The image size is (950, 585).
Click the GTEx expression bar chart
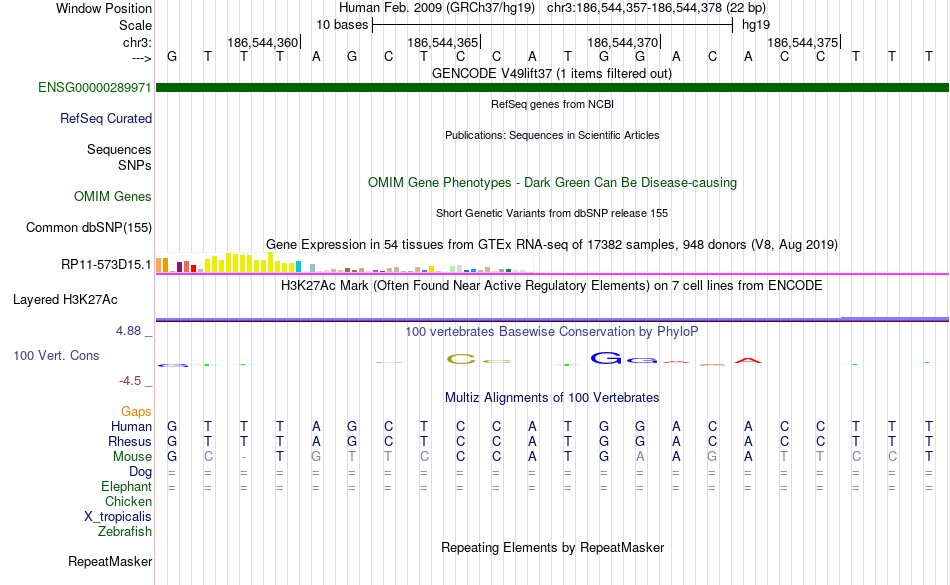pos(344,263)
